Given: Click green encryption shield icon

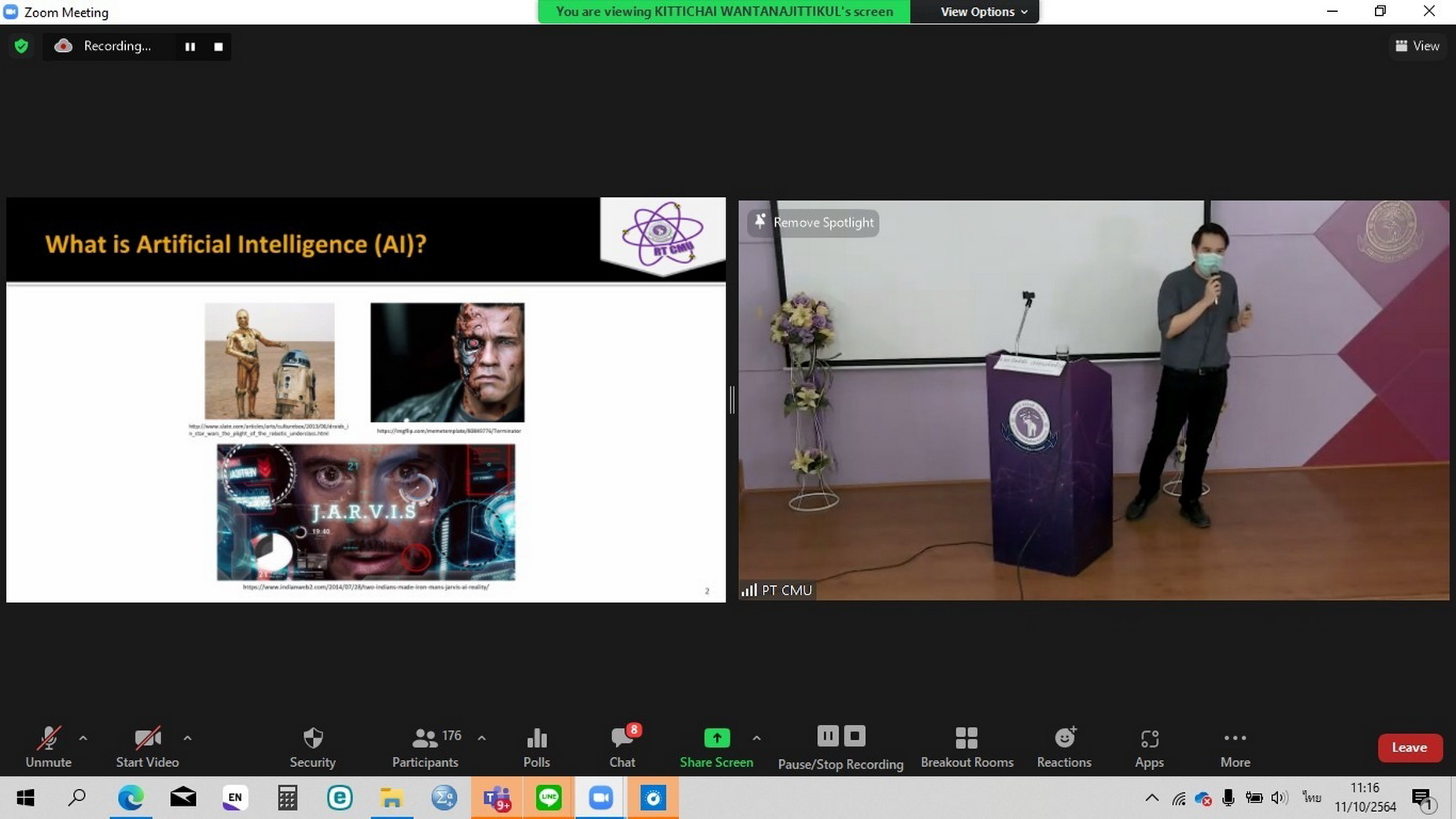Looking at the screenshot, I should click(21, 46).
